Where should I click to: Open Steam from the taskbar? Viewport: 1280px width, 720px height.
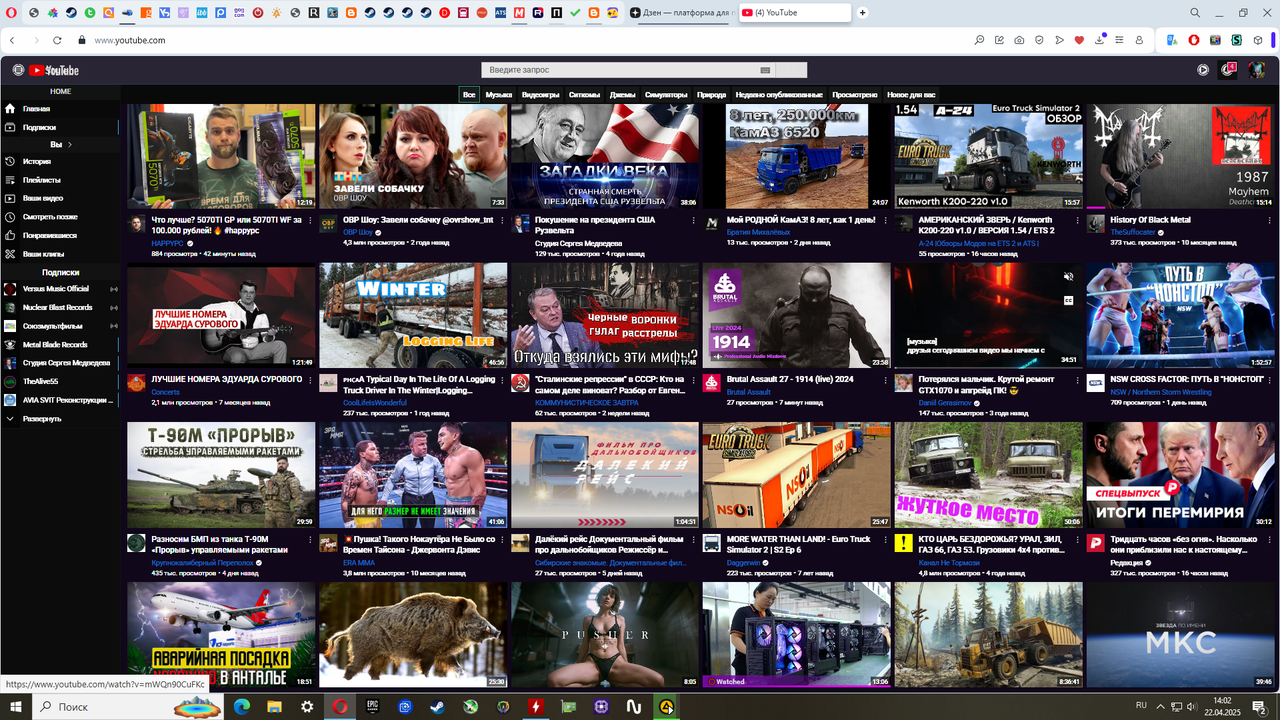[x=438, y=706]
